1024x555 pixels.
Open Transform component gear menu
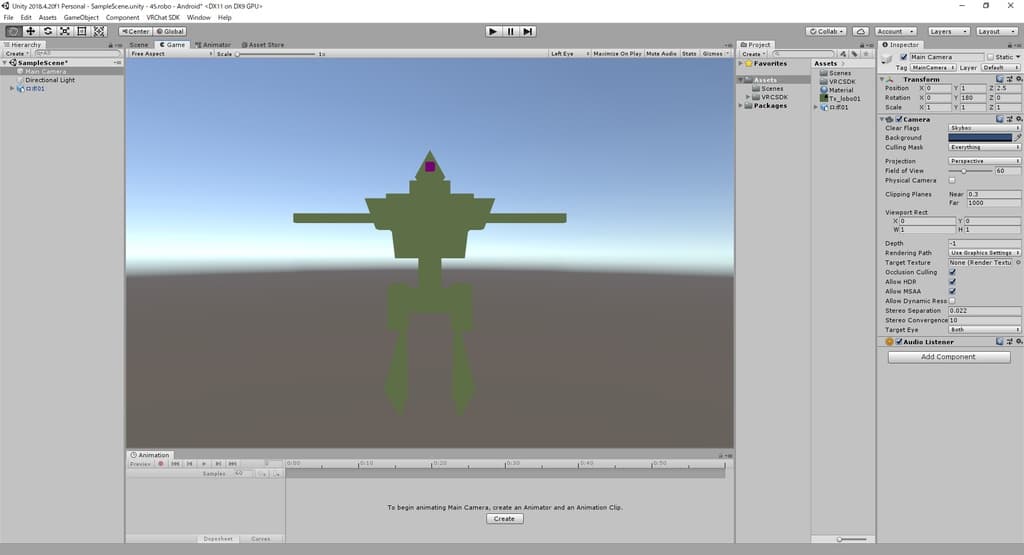(x=1018, y=79)
